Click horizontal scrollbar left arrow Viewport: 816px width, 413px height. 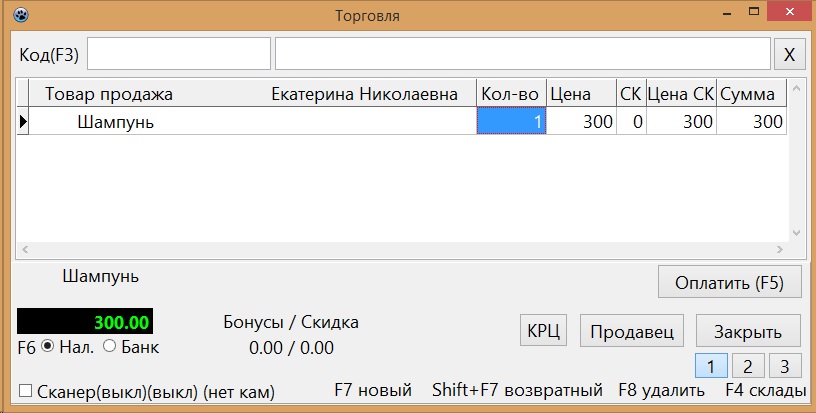pos(24,250)
